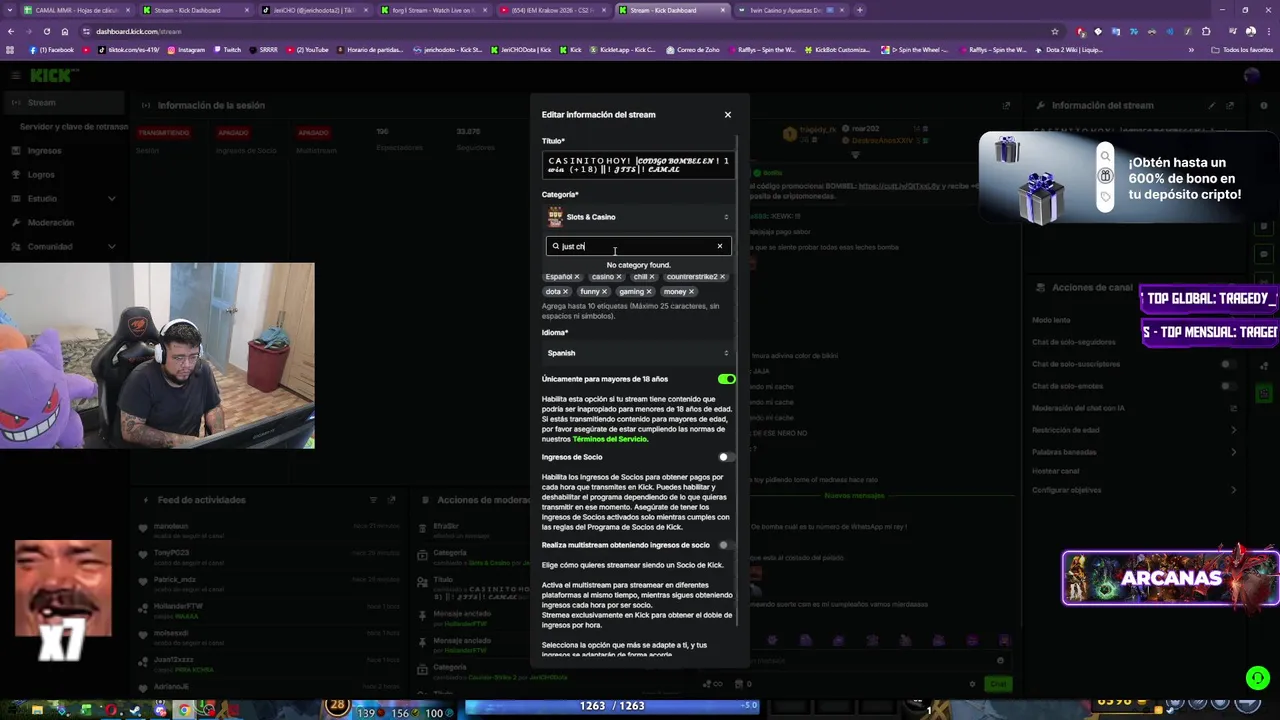Bookmark this page with the star icon

tap(1055, 31)
